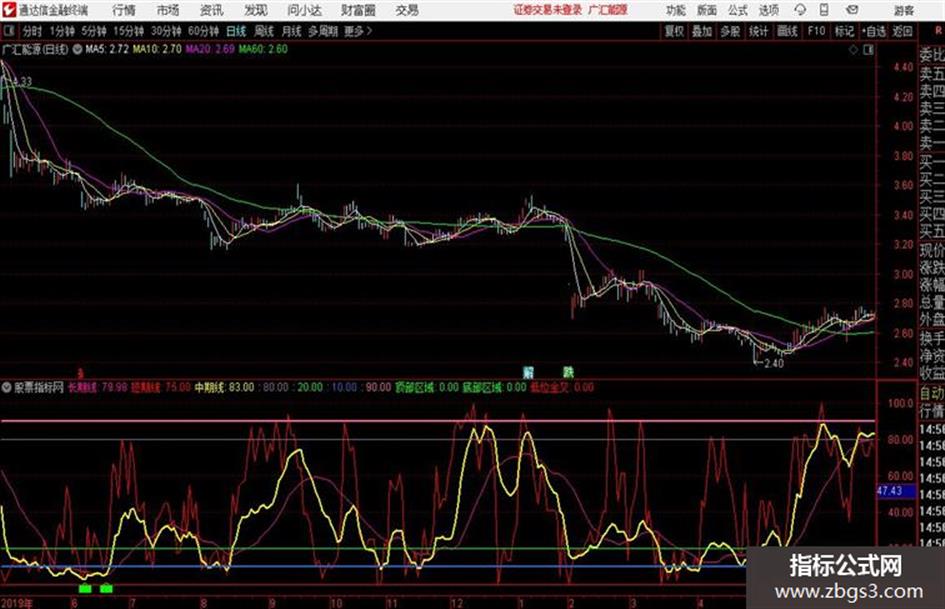This screenshot has width=945, height=609.
Task: Click the F10 company info button
Action: click(x=817, y=31)
